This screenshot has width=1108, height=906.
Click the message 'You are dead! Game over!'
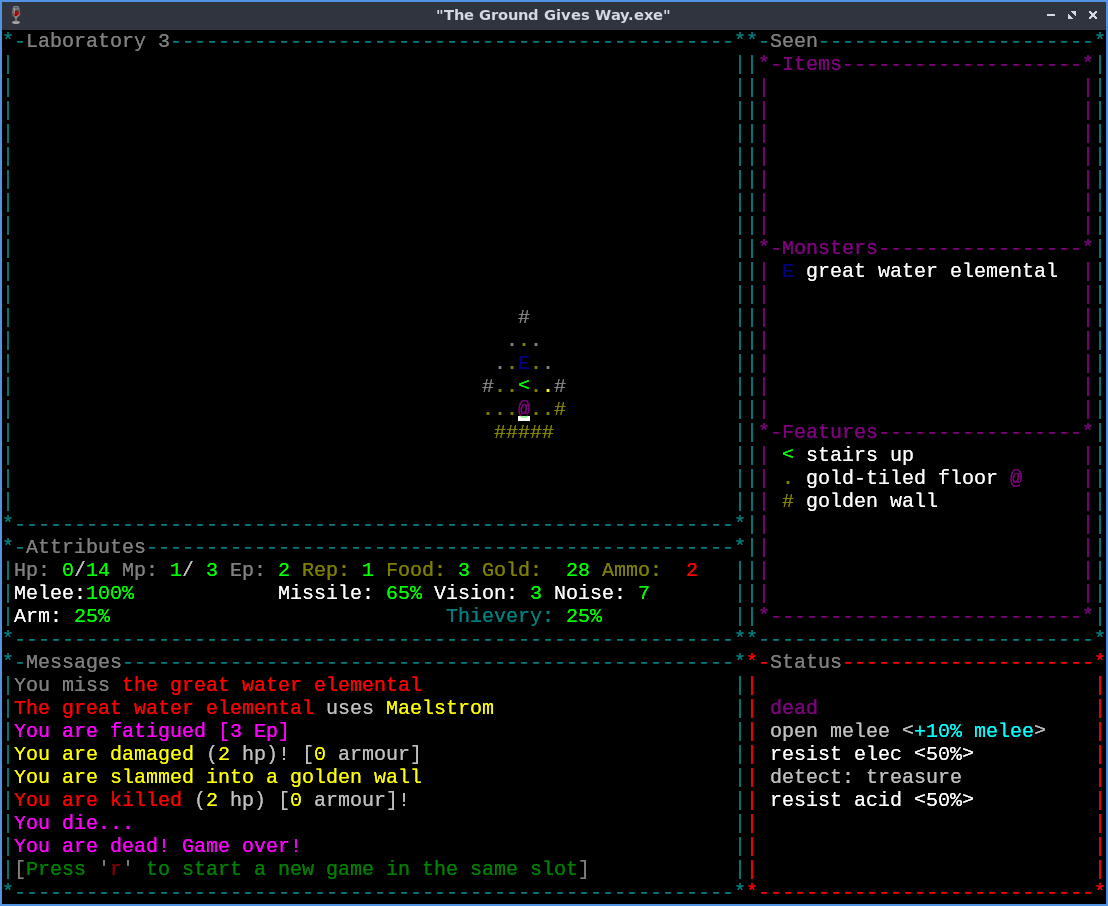[x=158, y=845]
